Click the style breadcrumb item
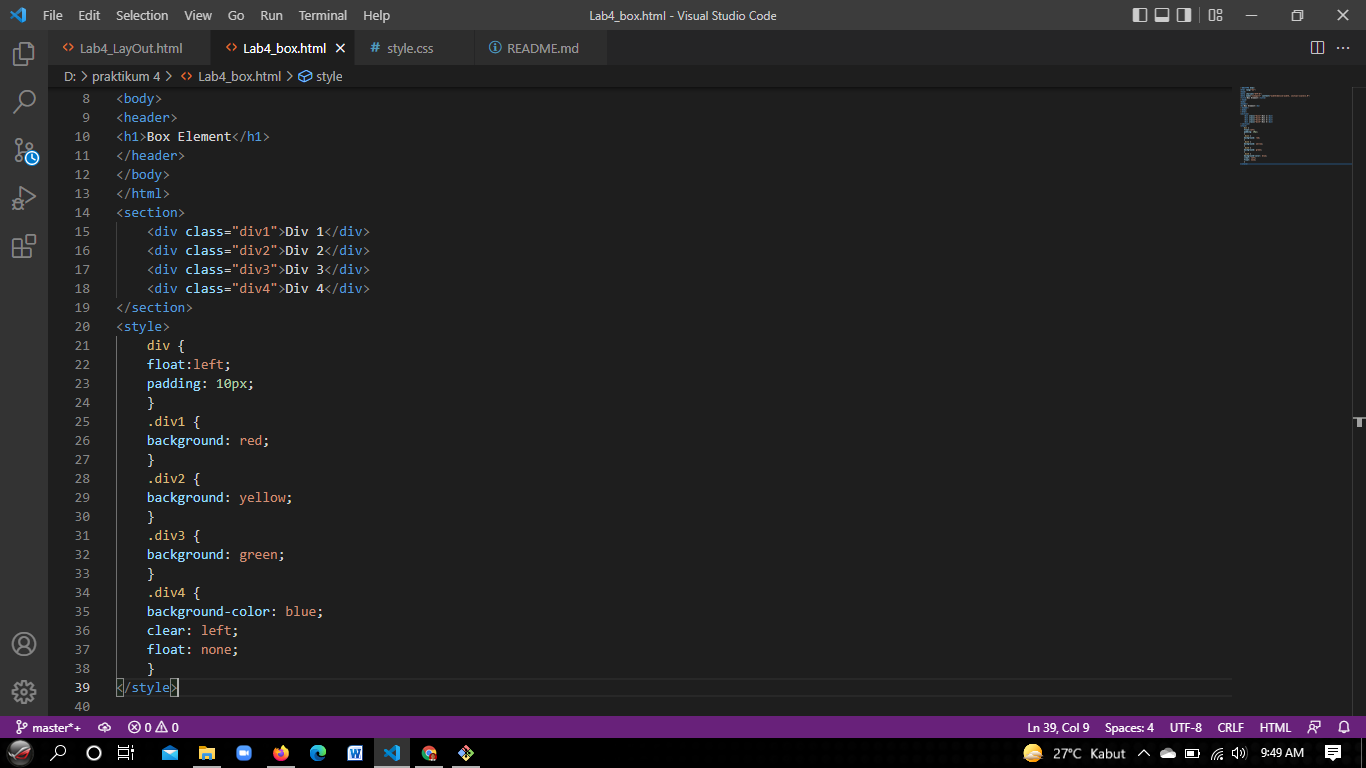This screenshot has height=768, width=1366. 328,75
